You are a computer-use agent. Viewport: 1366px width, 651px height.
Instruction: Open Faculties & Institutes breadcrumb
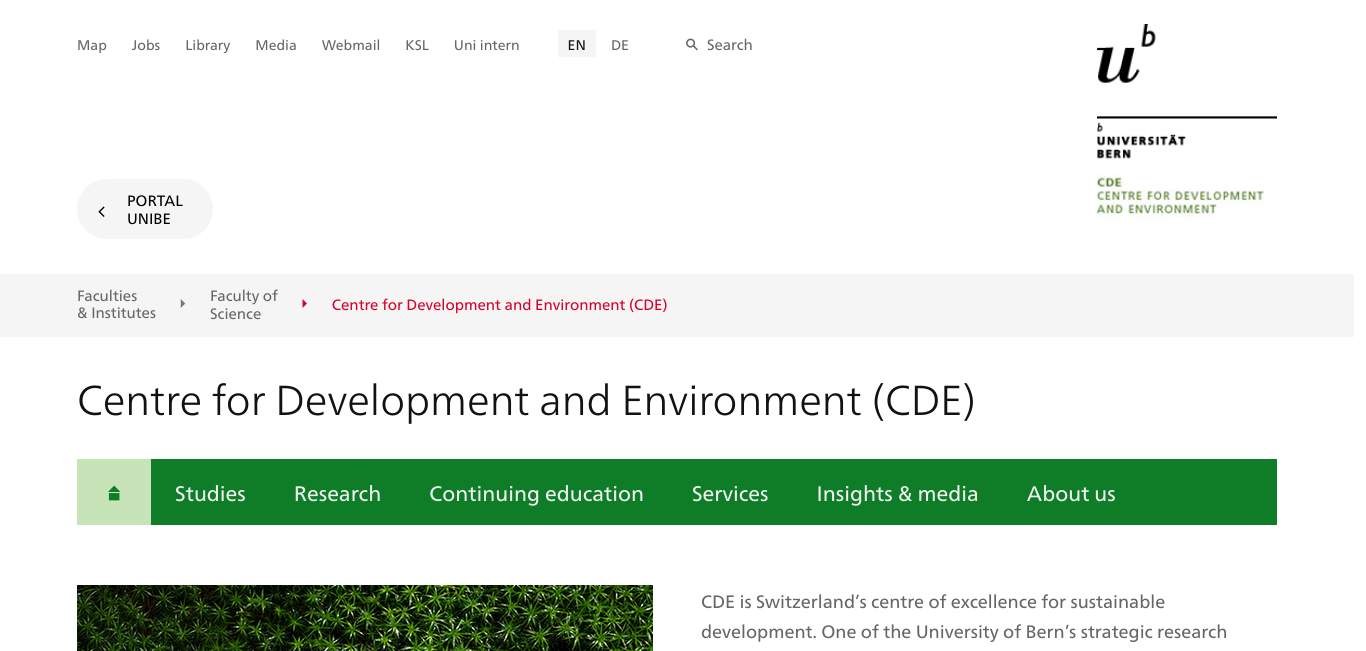[x=117, y=304]
